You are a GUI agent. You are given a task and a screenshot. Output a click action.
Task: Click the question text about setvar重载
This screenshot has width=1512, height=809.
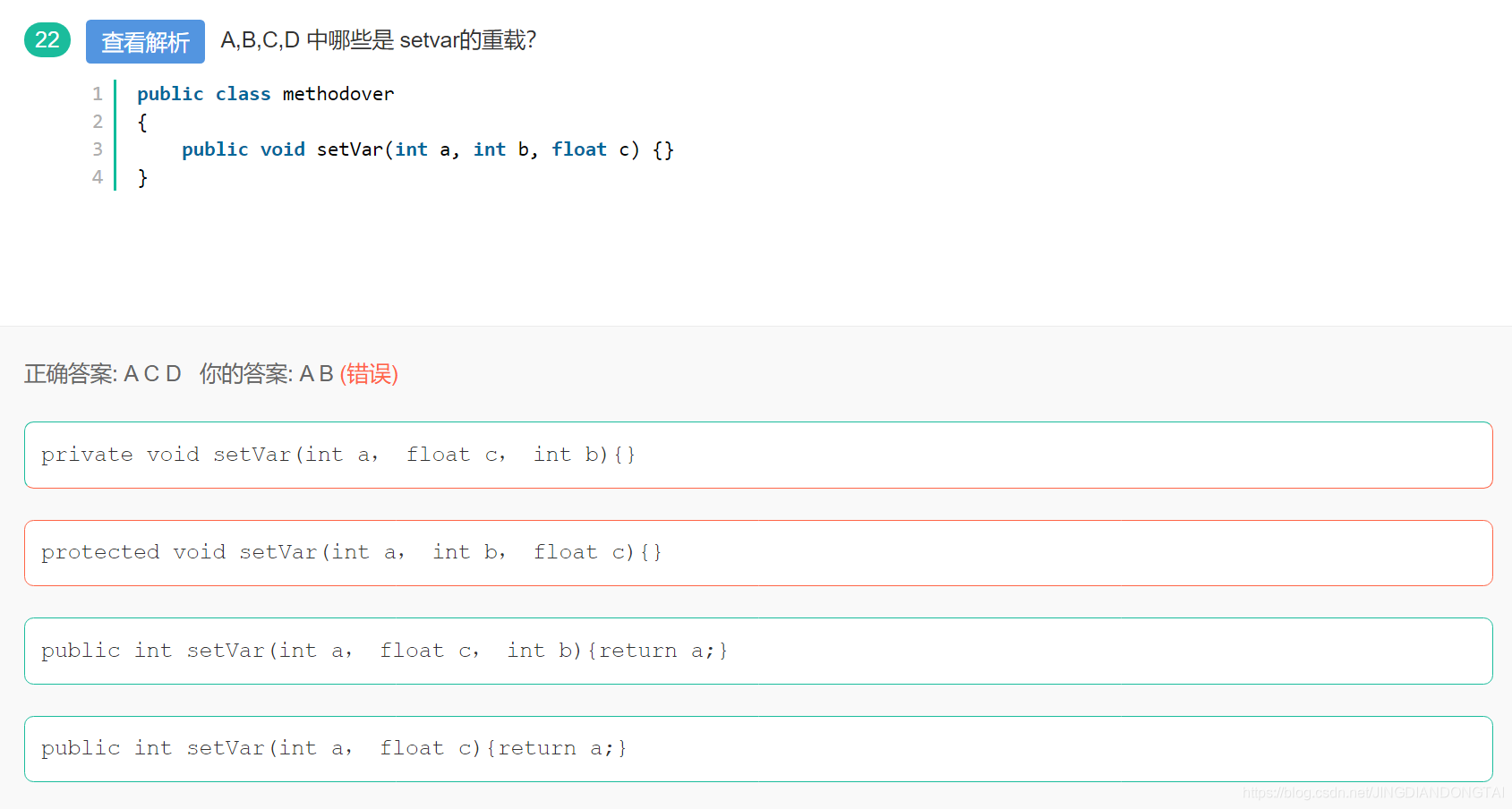coord(379,40)
